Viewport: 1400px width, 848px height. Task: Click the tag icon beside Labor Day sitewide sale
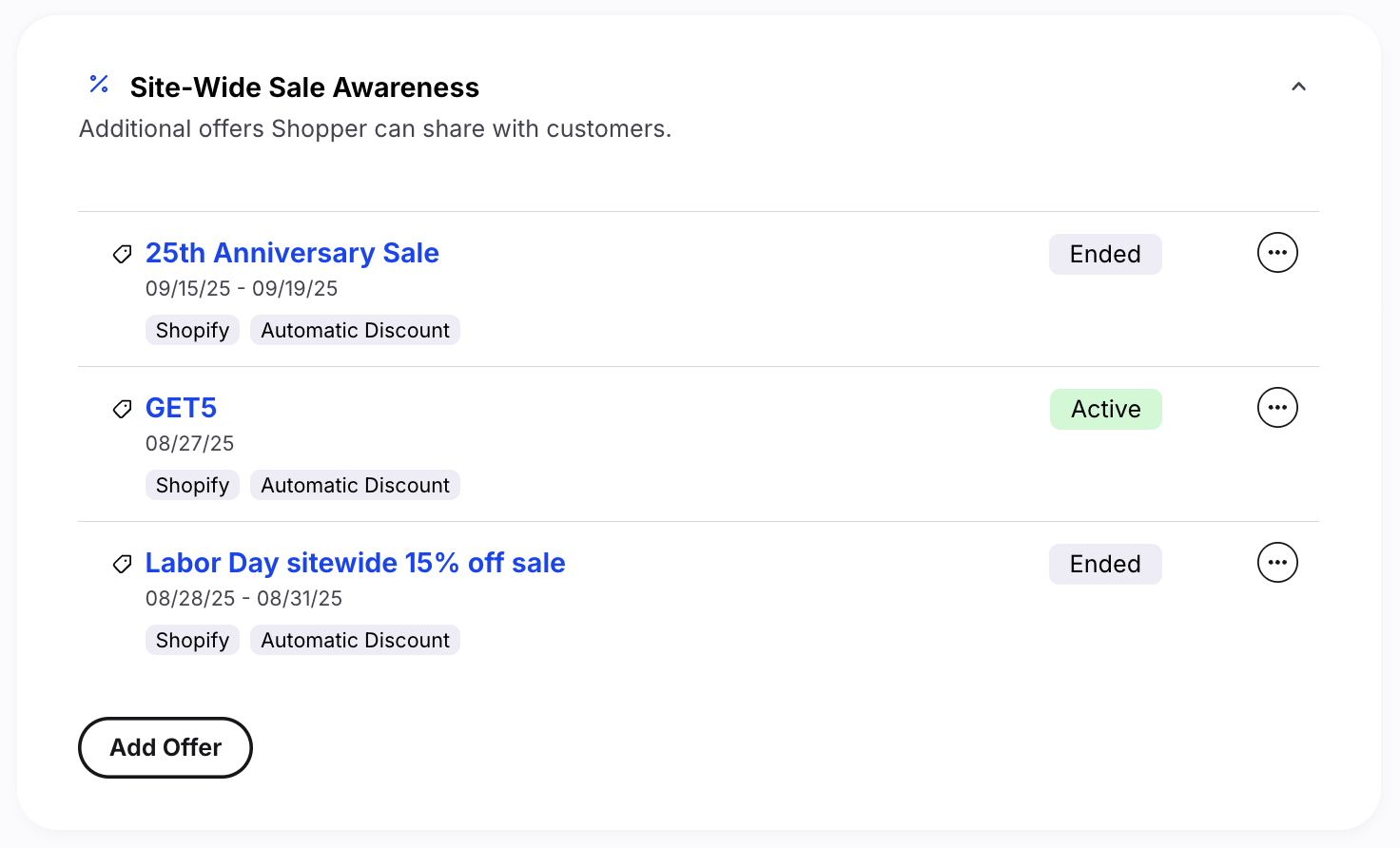coord(122,564)
